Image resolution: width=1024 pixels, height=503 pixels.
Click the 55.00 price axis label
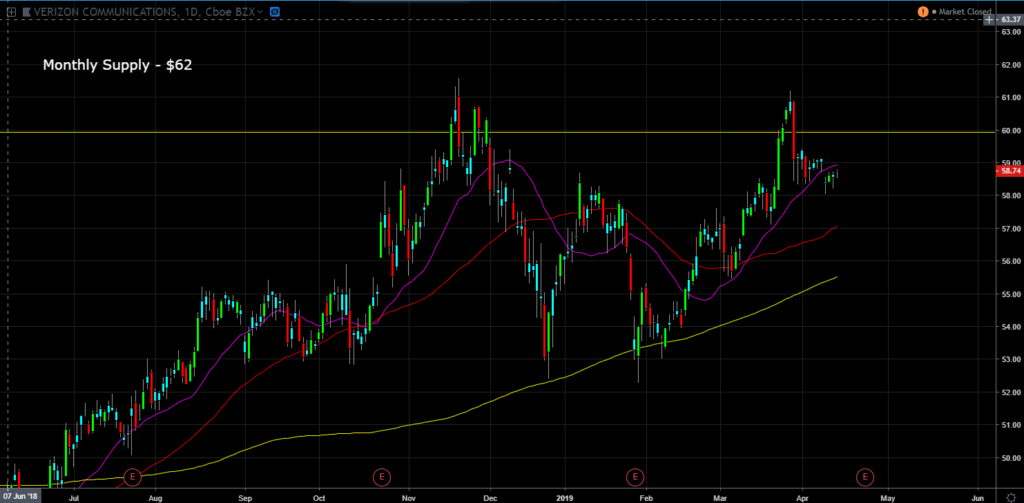[1010, 294]
